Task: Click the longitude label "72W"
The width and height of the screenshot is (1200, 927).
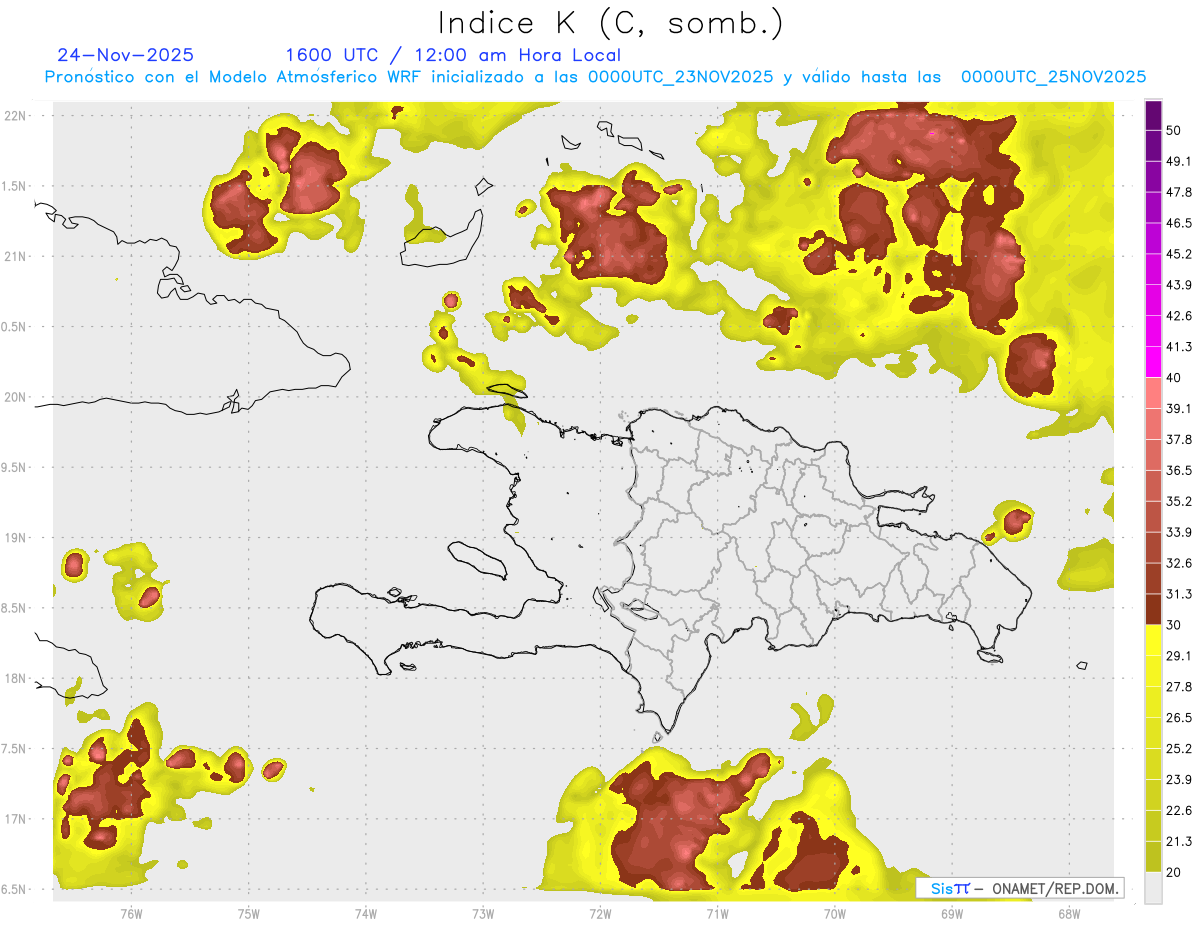Action: pos(600,914)
